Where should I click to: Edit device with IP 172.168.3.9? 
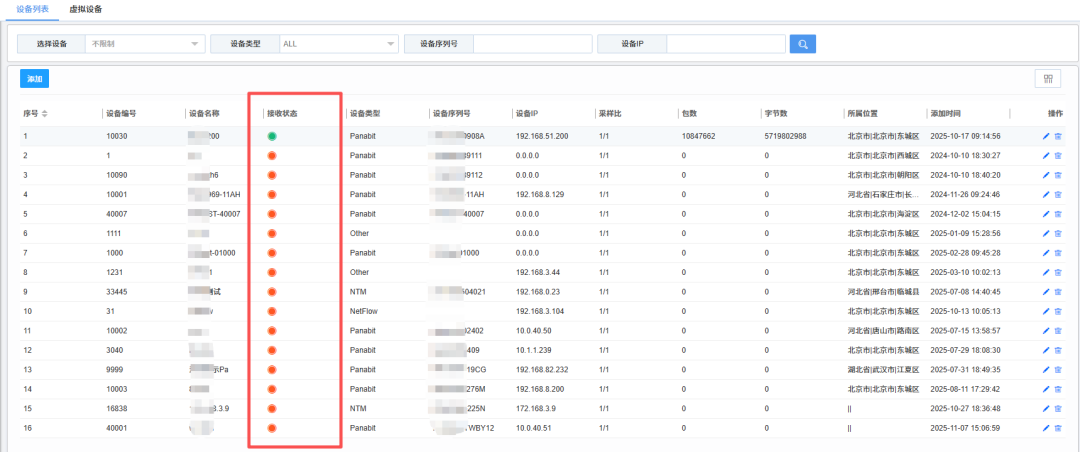point(1046,409)
